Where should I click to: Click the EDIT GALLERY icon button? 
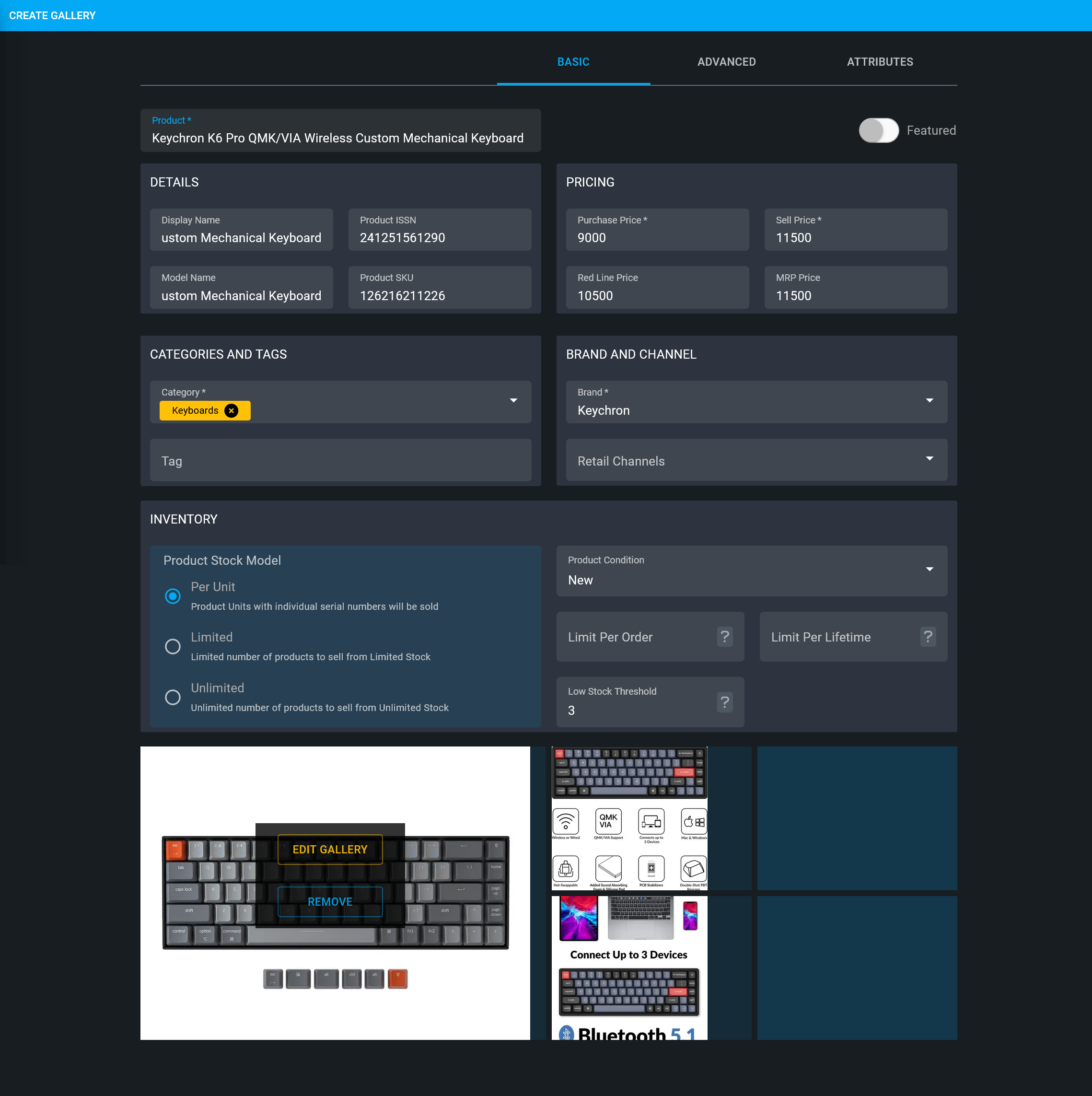(x=330, y=848)
